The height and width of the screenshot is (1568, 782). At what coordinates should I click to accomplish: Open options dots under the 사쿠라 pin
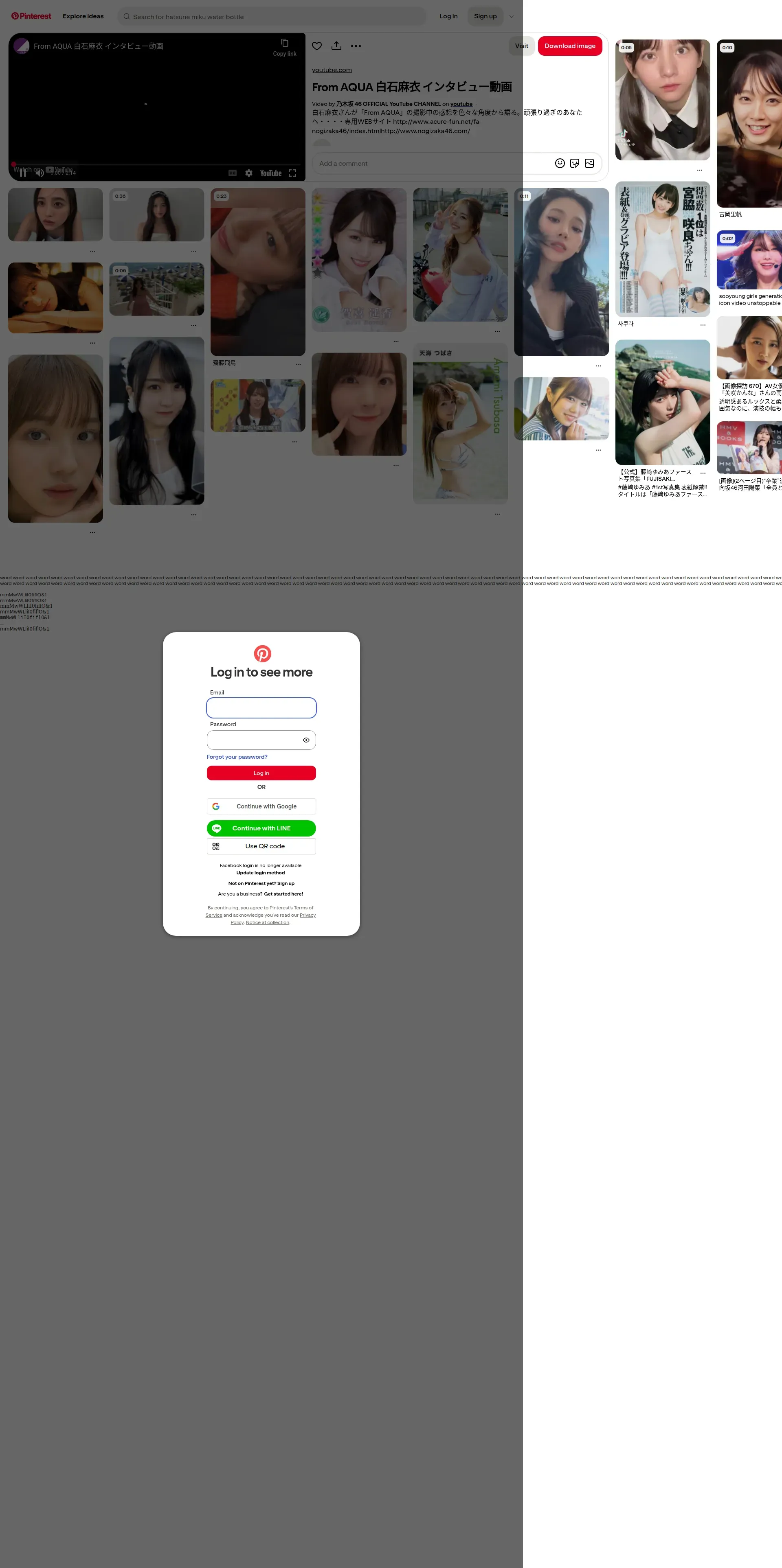(x=702, y=325)
